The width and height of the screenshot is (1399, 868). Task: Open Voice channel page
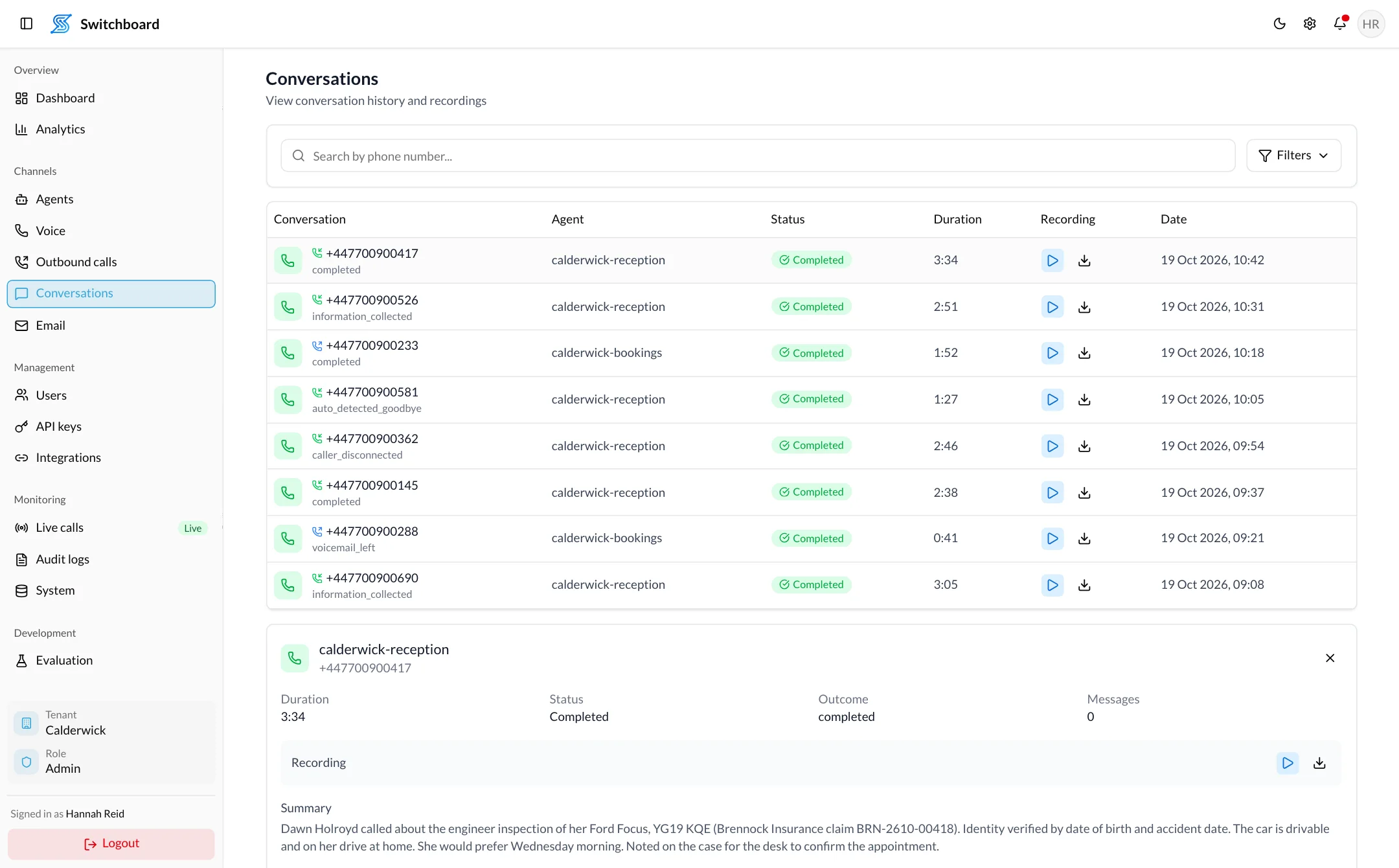[x=111, y=231]
